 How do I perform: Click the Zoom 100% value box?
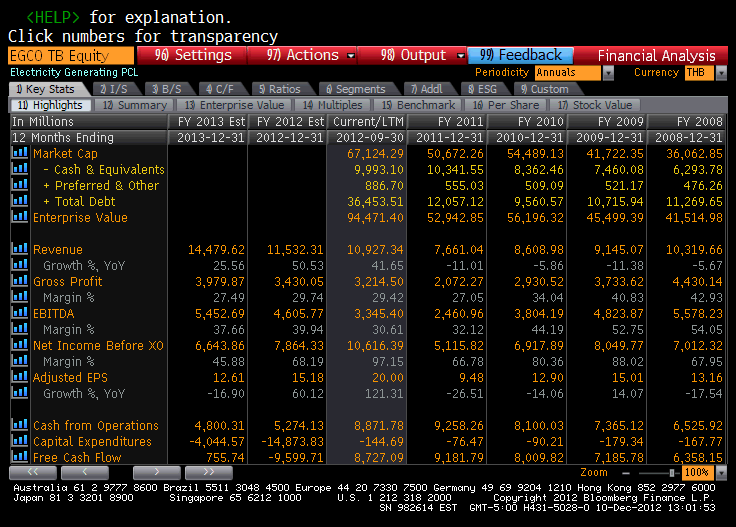click(x=697, y=473)
